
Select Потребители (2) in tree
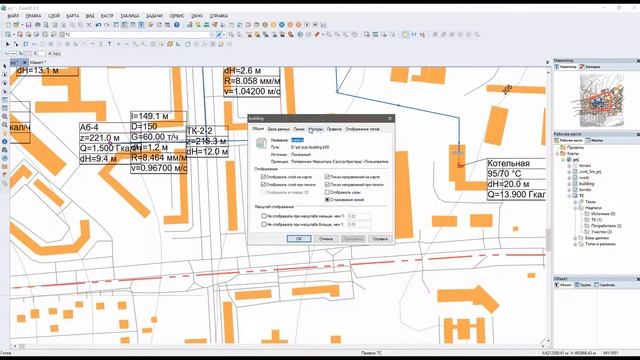tap(606, 226)
